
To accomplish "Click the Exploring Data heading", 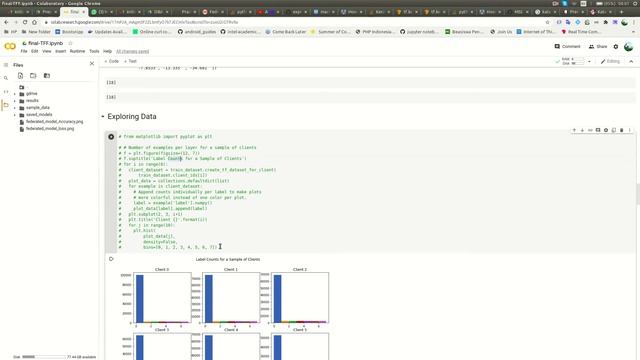I will 132,116.
